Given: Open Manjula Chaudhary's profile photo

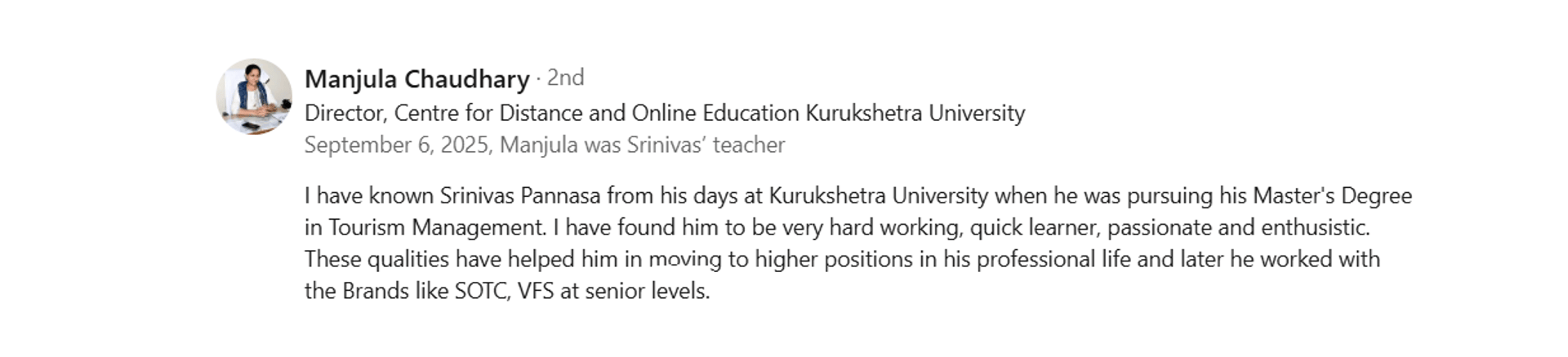Looking at the screenshot, I should click(x=254, y=96).
